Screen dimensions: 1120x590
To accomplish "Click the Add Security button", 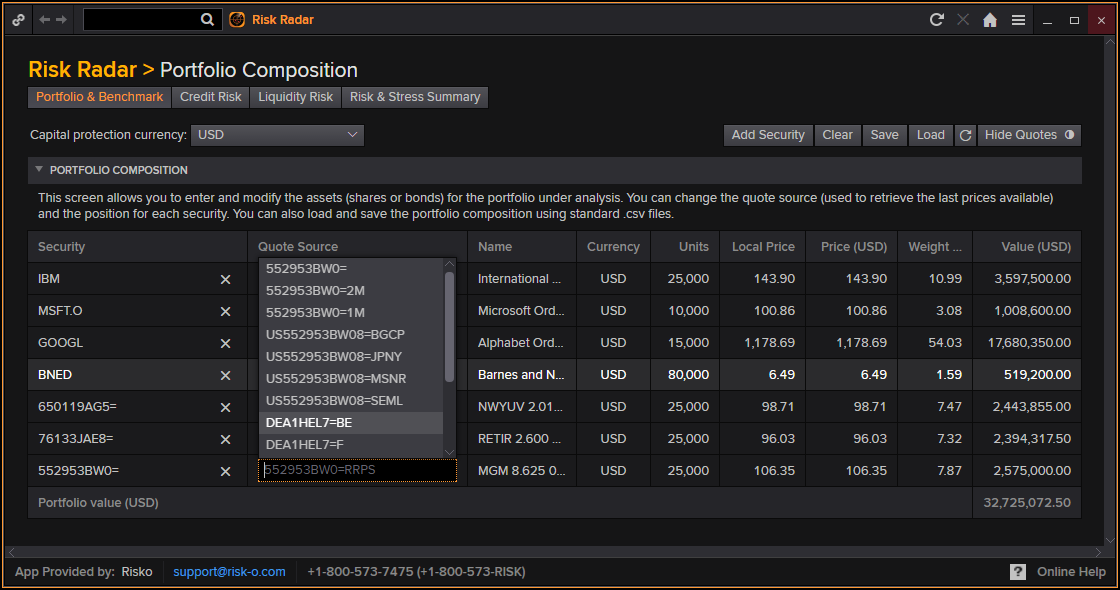I will click(x=768, y=135).
